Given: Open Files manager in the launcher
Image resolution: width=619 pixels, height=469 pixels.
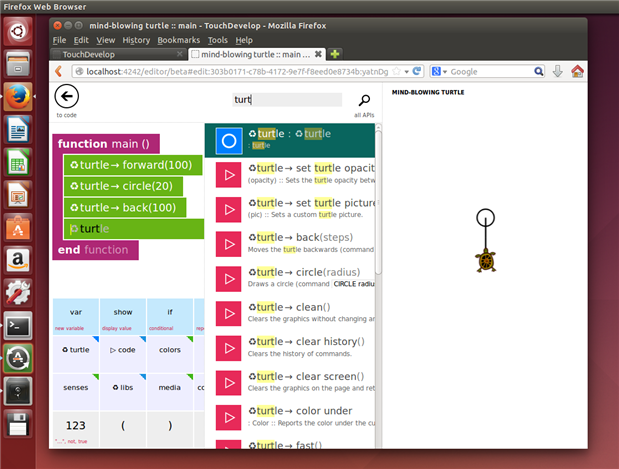Looking at the screenshot, I should [x=18, y=64].
